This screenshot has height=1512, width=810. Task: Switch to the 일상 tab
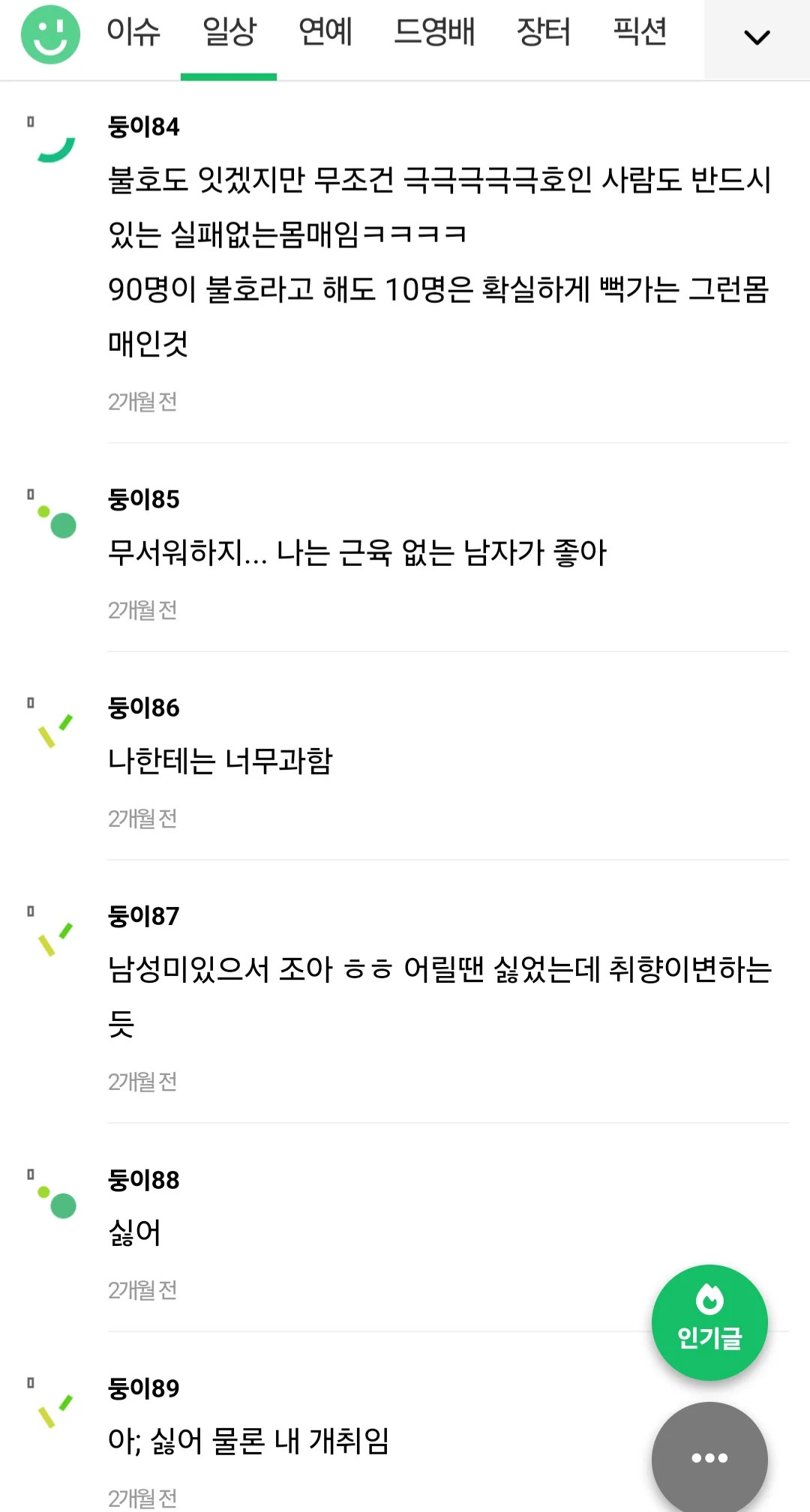coord(229,32)
